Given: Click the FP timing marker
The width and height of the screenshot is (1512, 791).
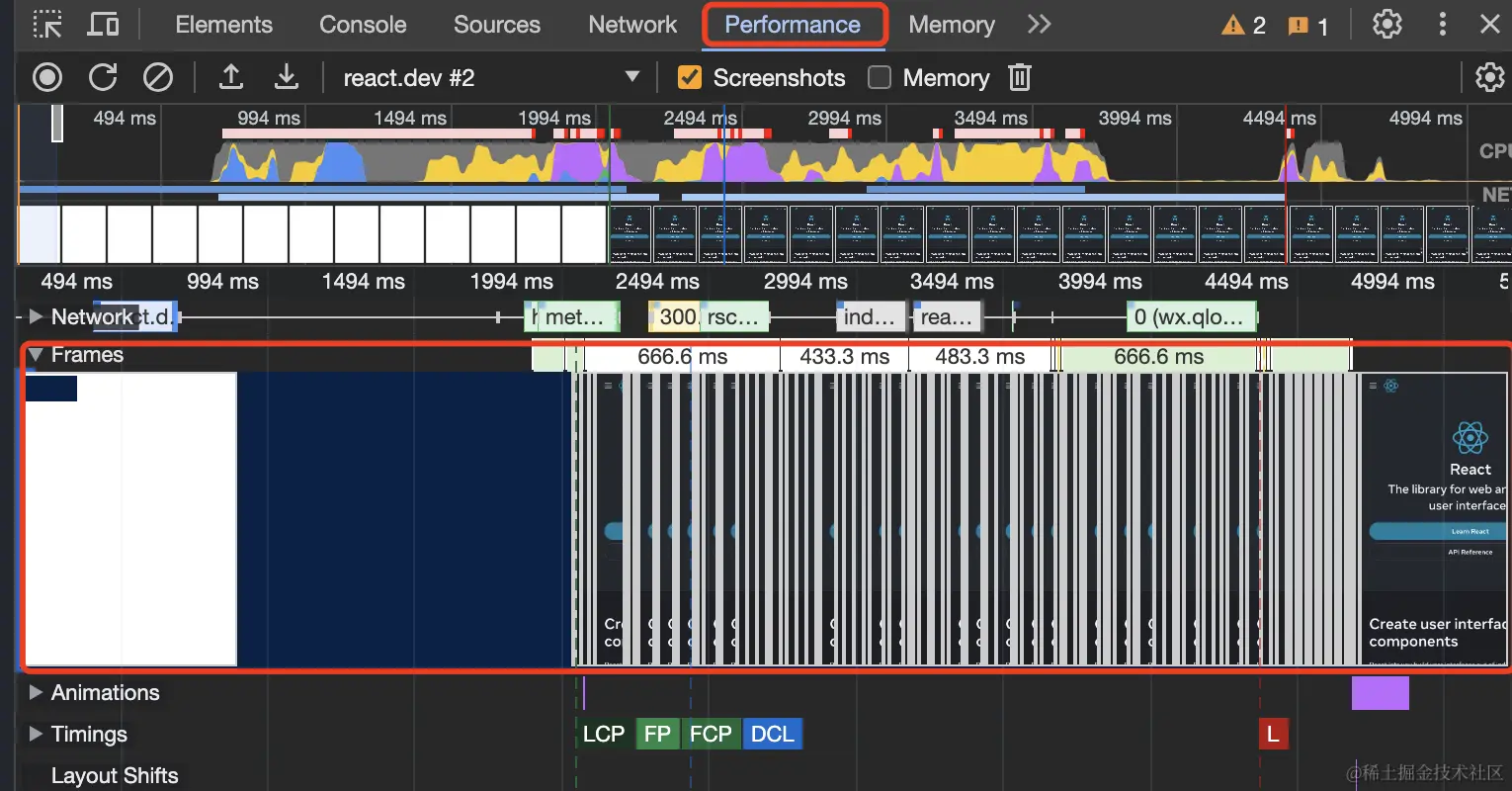Looking at the screenshot, I should pyautogui.click(x=657, y=734).
